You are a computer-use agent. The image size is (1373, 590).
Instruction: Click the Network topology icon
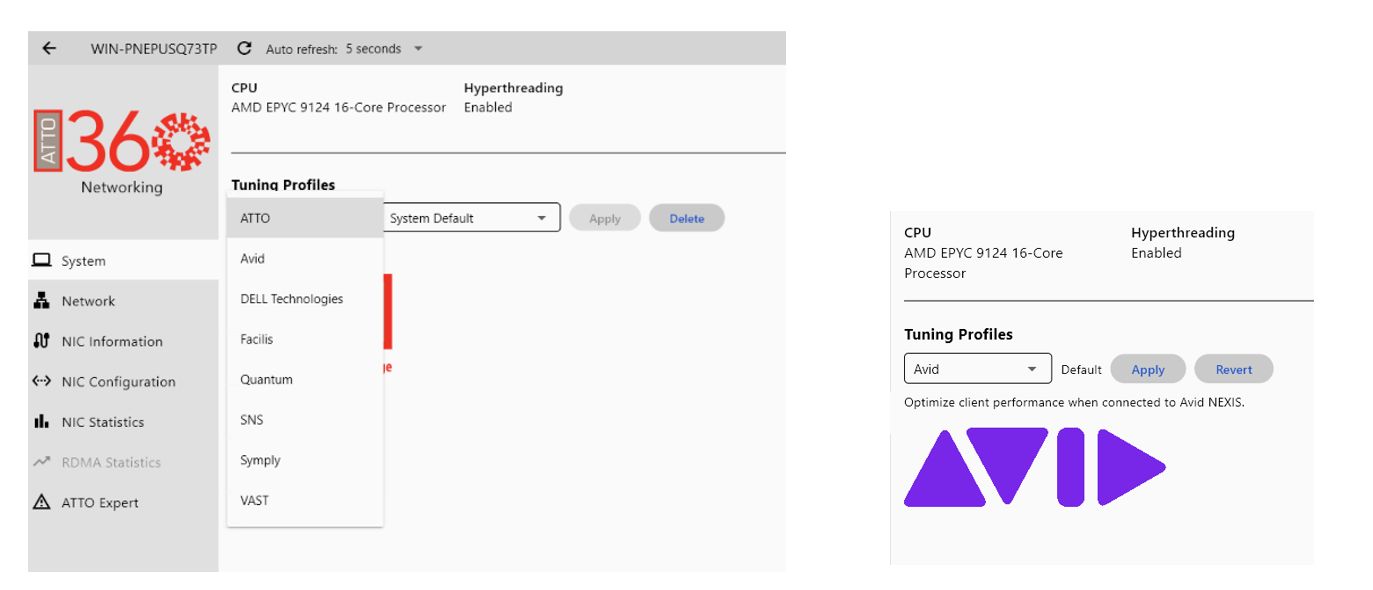click(x=42, y=301)
